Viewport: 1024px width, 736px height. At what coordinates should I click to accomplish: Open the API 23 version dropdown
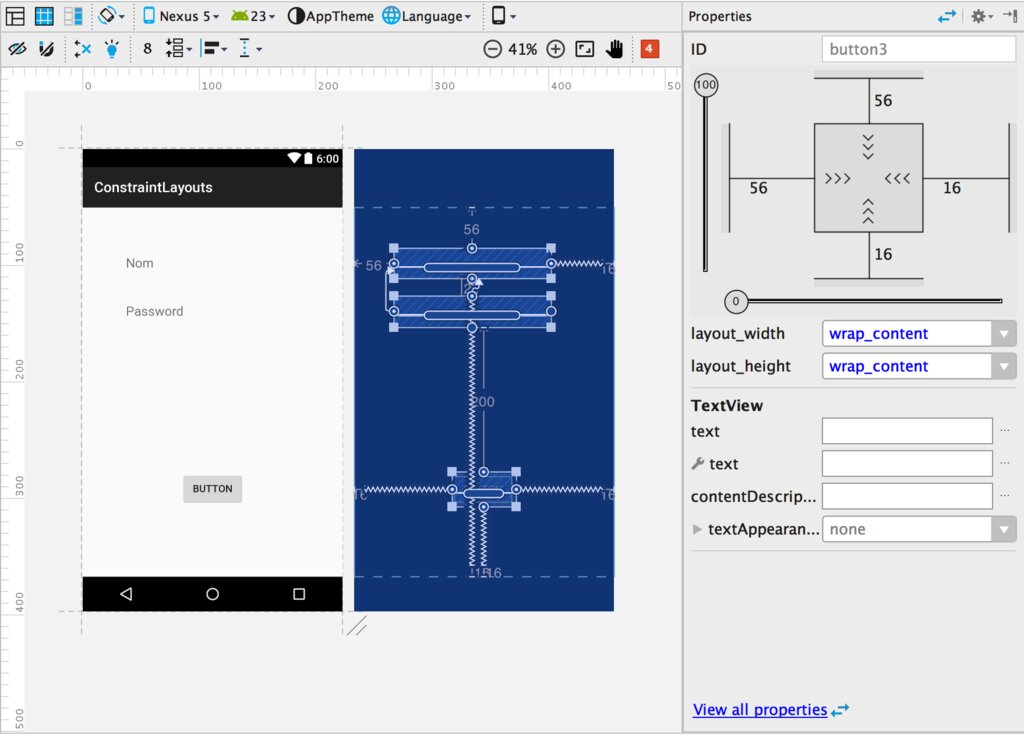(x=253, y=16)
